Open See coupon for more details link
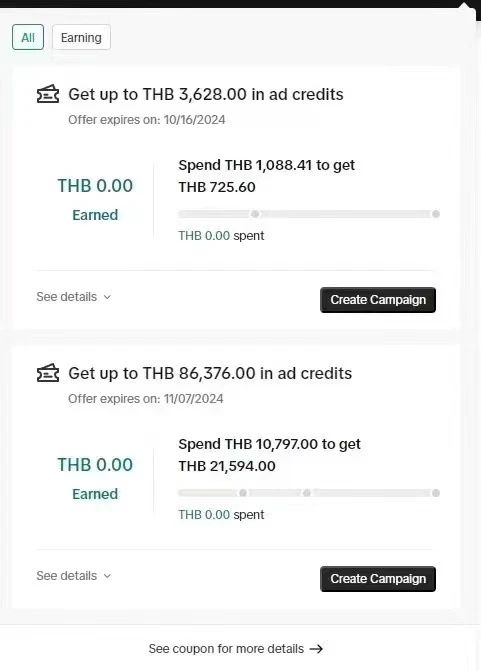 click(x=236, y=649)
